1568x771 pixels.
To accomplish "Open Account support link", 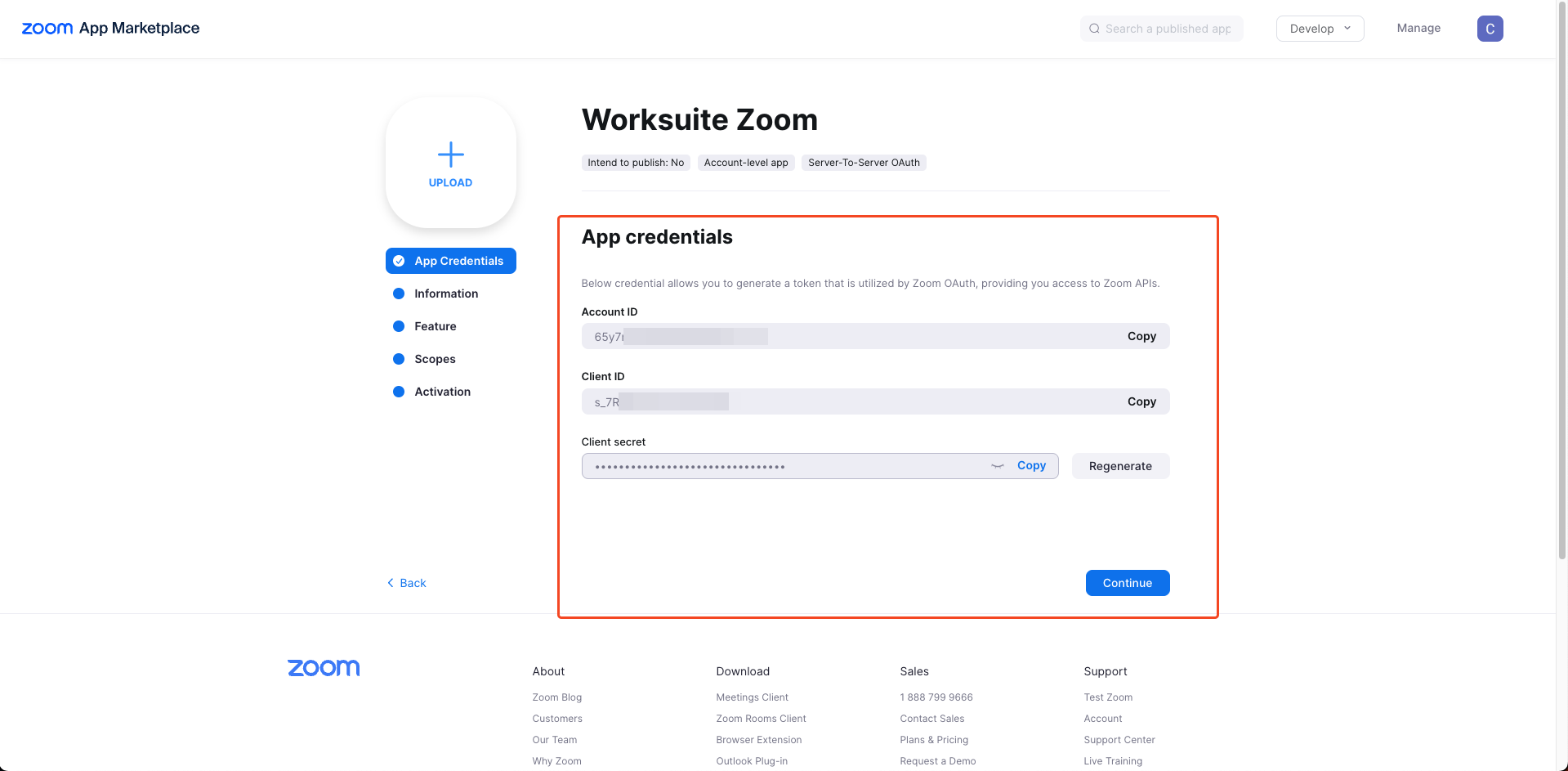I will 1103,719.
